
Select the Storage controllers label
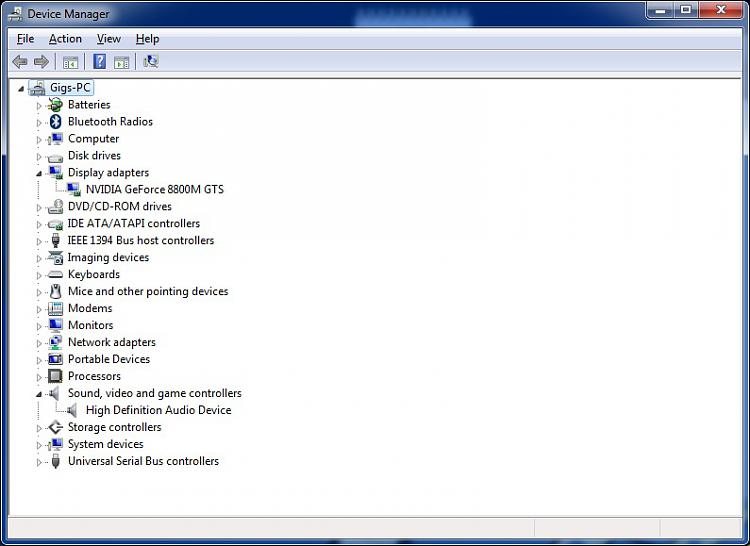114,427
